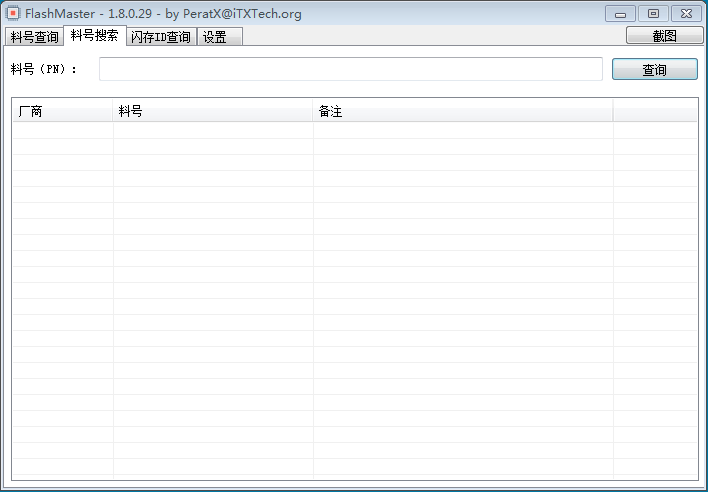Click the FlashMaster app icon in title bar

pyautogui.click(x=14, y=14)
